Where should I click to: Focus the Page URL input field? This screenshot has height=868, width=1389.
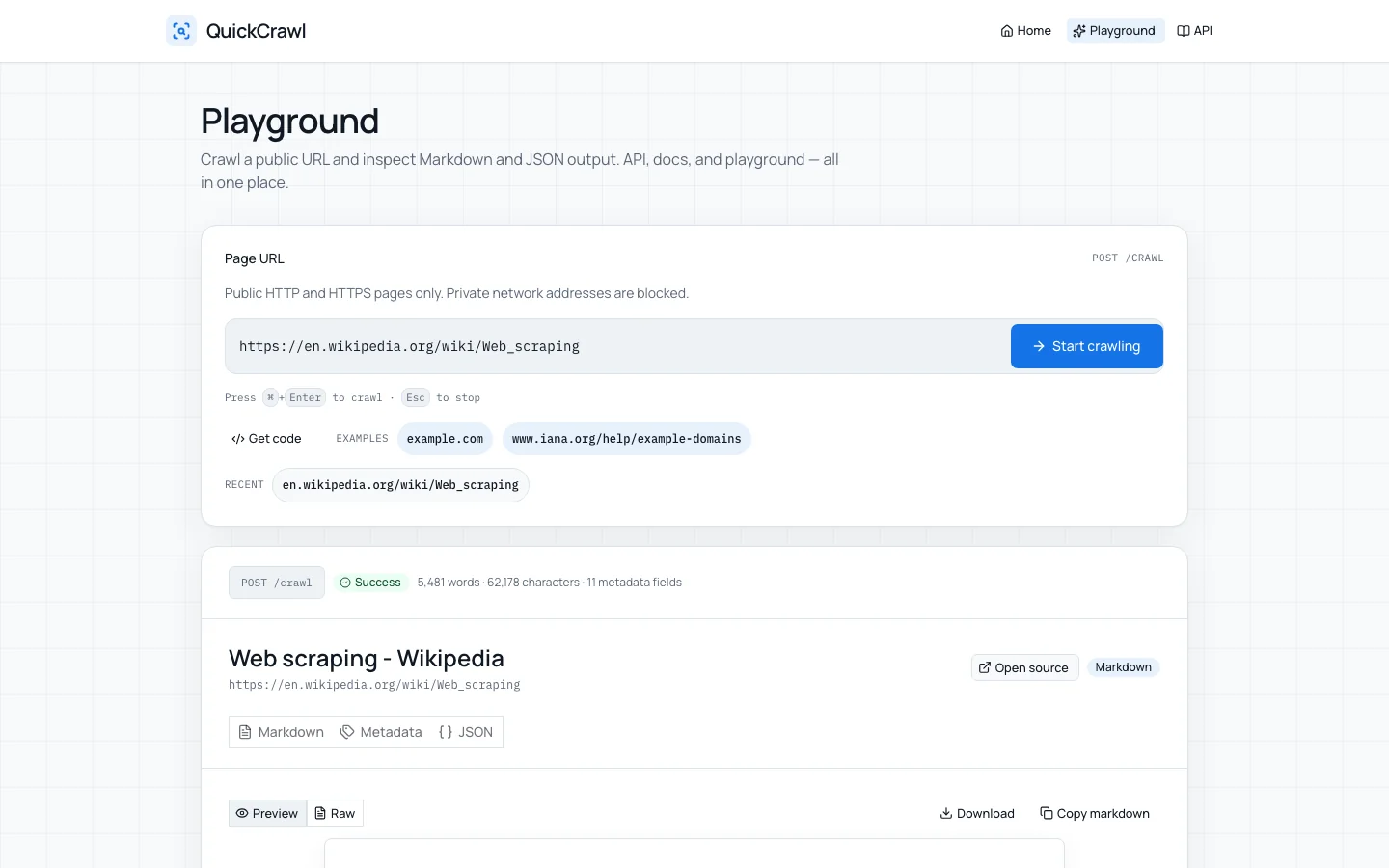point(617,346)
